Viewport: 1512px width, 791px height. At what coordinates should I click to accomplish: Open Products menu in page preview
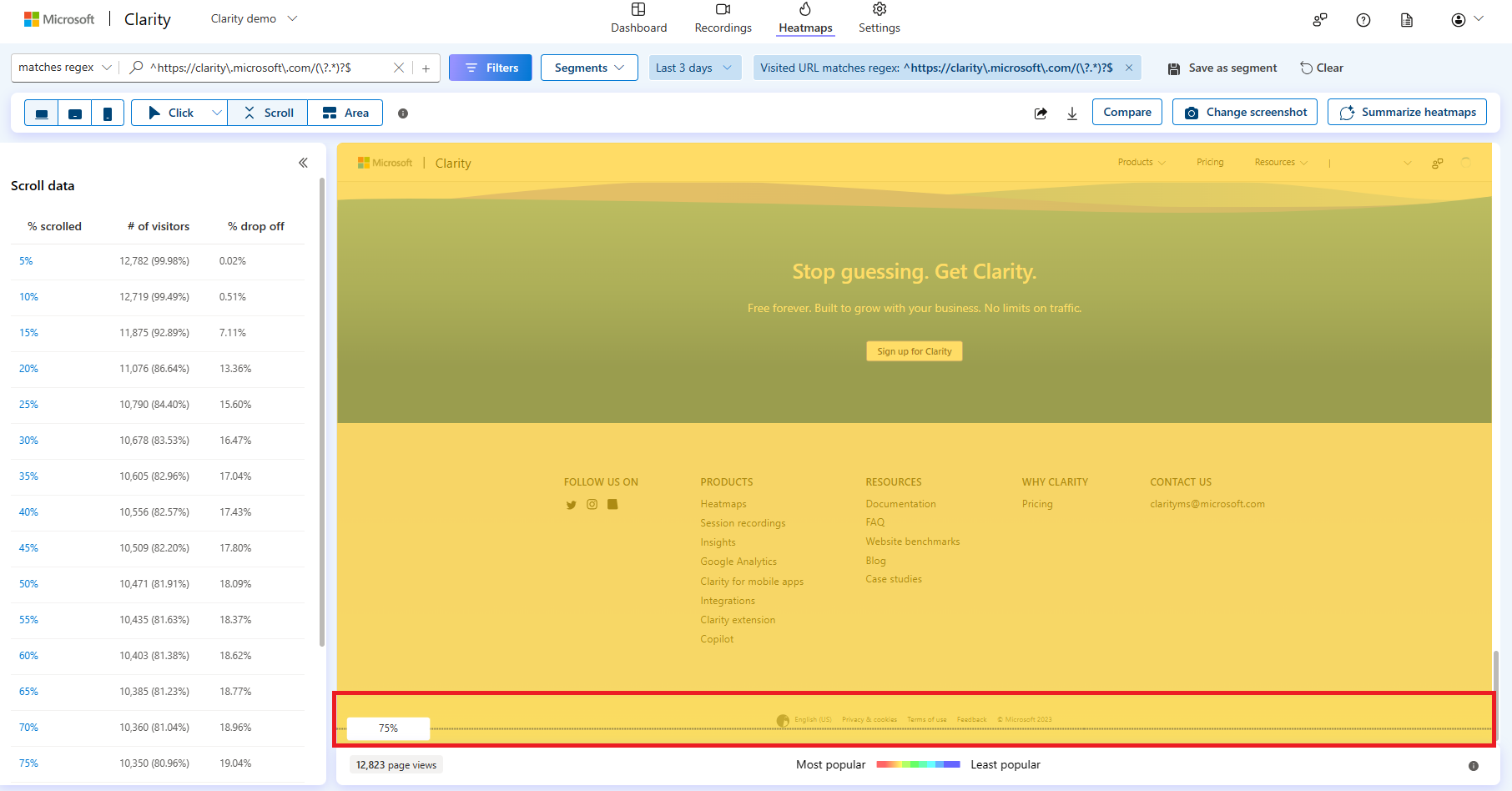(x=1142, y=163)
